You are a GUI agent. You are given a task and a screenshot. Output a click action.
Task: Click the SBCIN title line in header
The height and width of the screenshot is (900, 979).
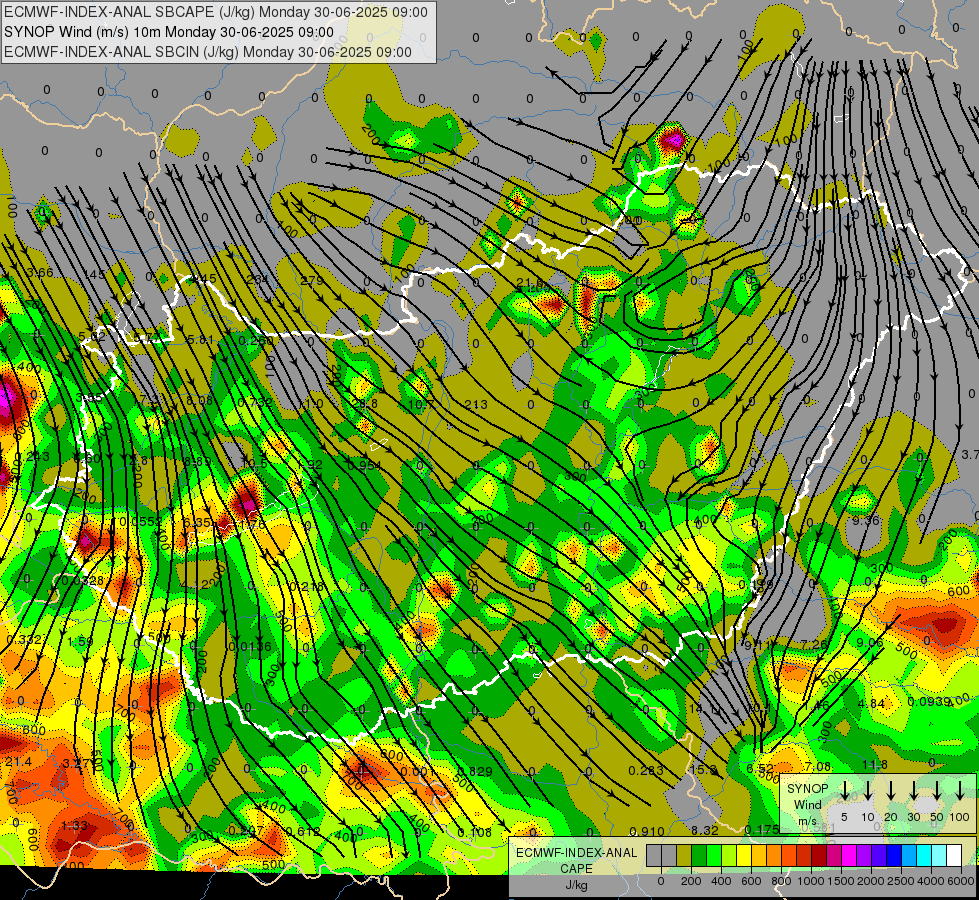click(x=208, y=52)
